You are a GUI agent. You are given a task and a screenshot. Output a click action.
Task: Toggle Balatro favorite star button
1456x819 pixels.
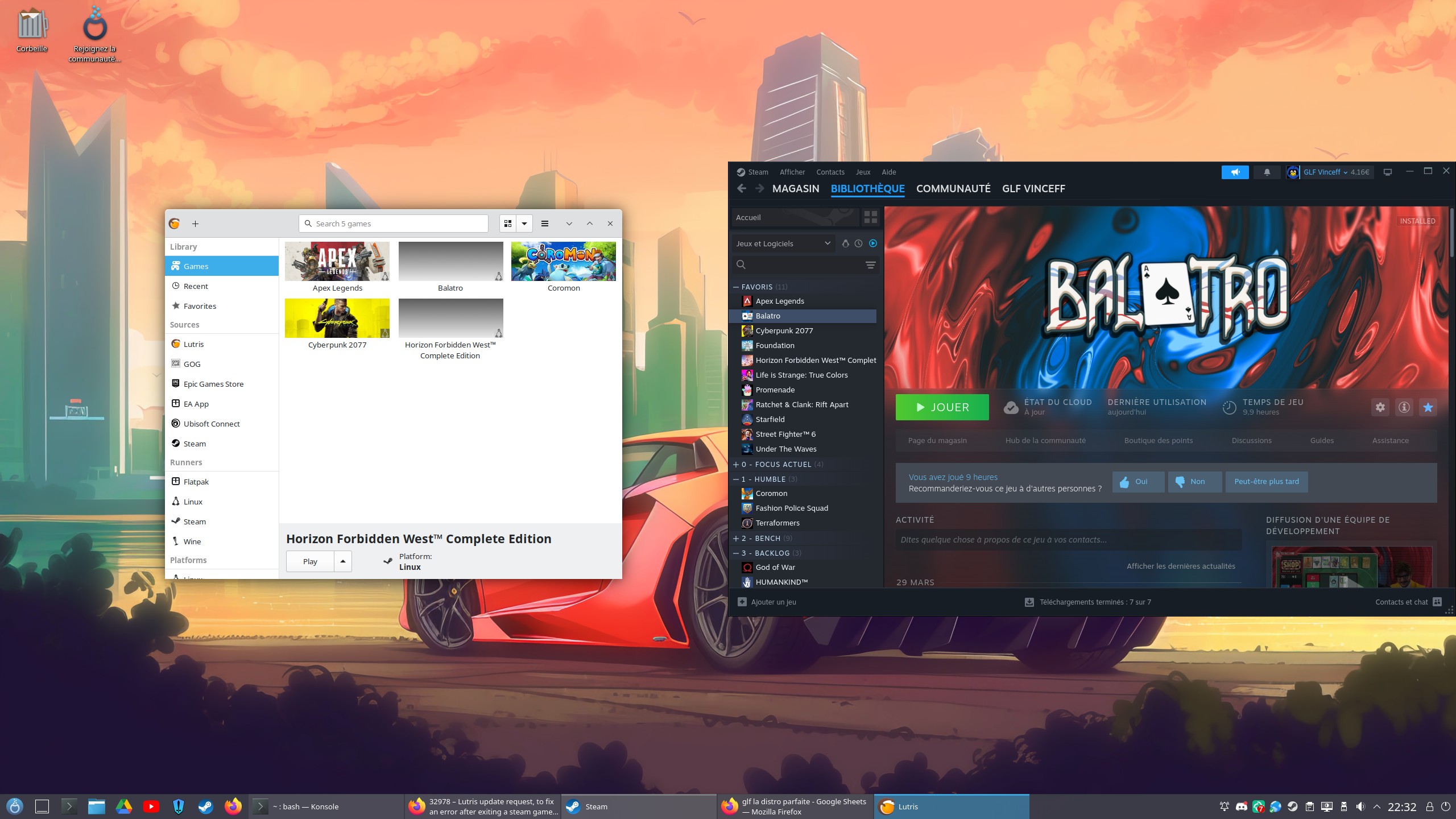coord(1428,407)
